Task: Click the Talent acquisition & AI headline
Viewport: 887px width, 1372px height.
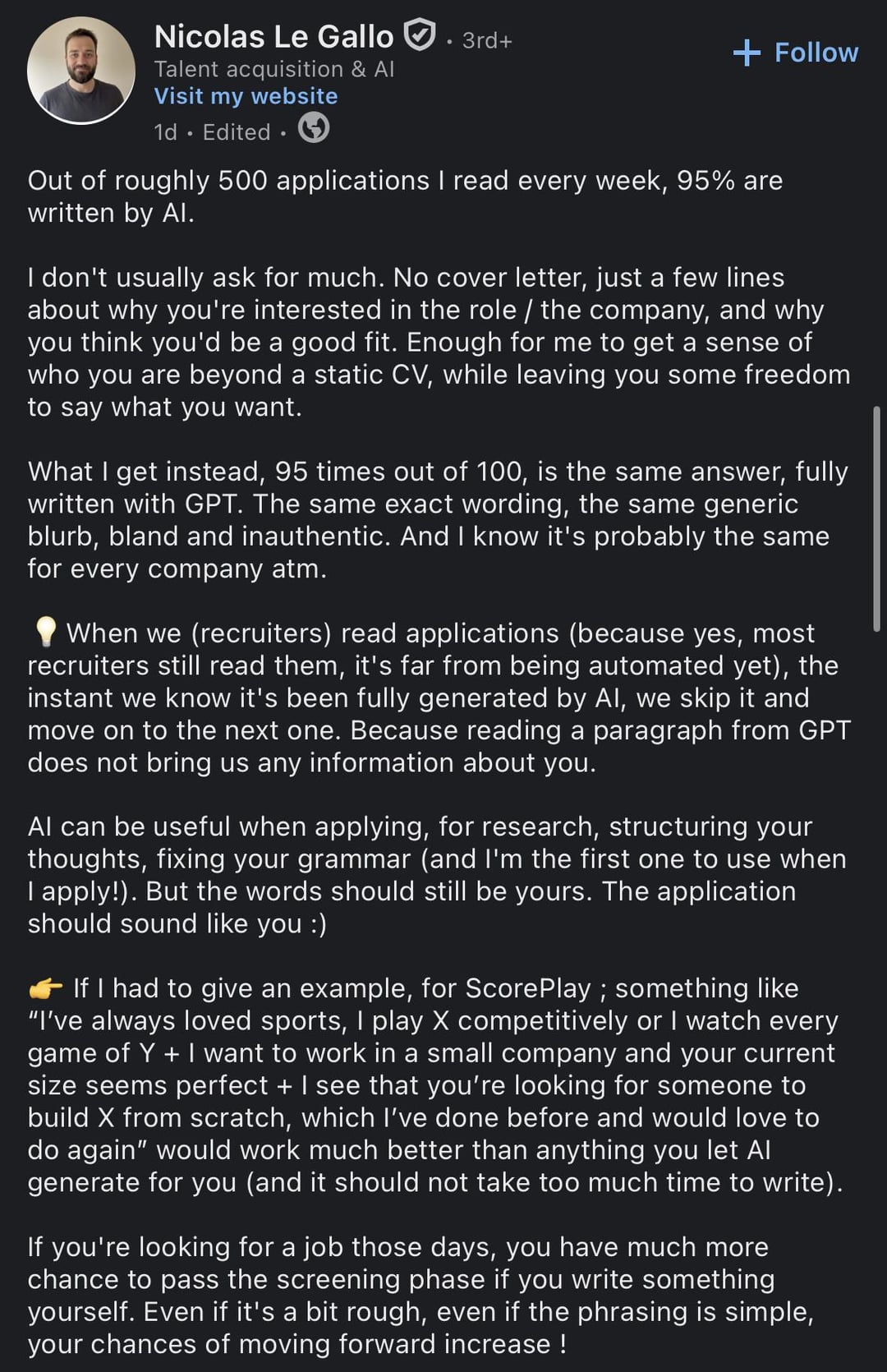Action: [274, 69]
